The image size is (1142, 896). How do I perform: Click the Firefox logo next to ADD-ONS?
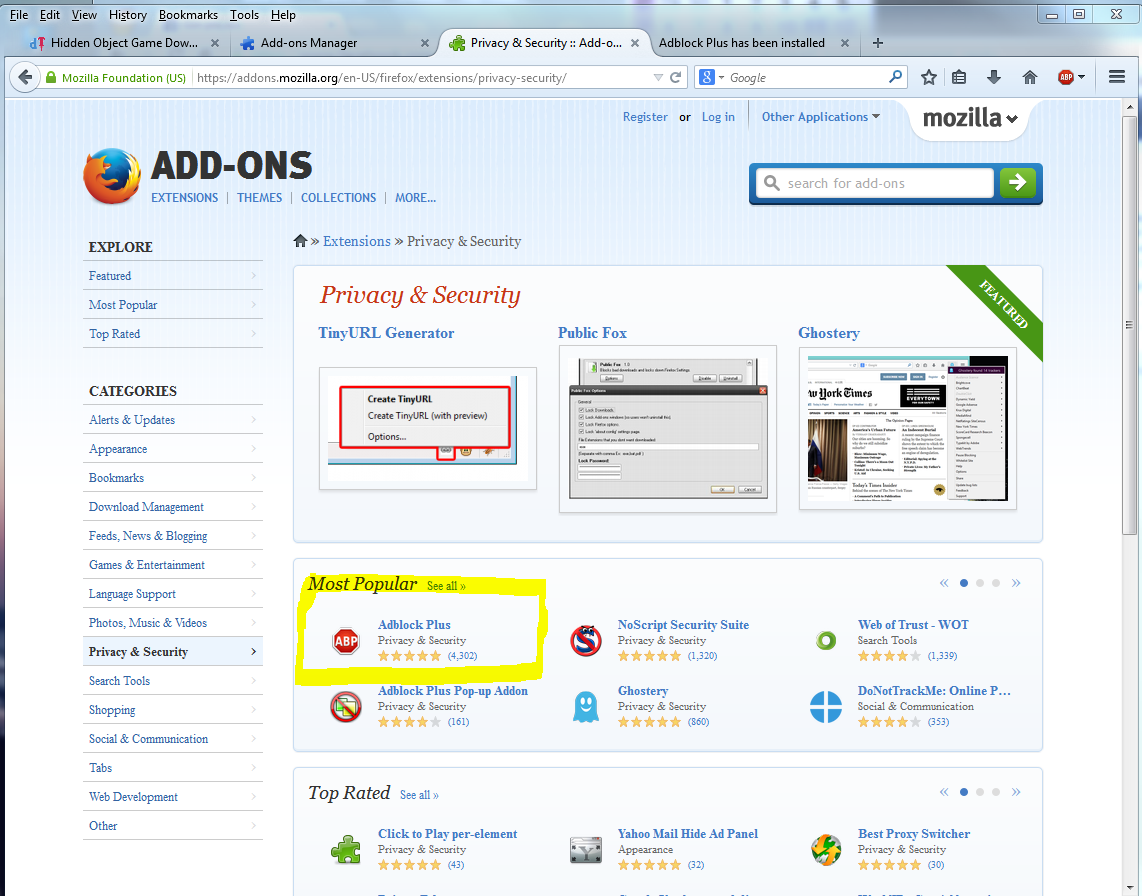[112, 176]
